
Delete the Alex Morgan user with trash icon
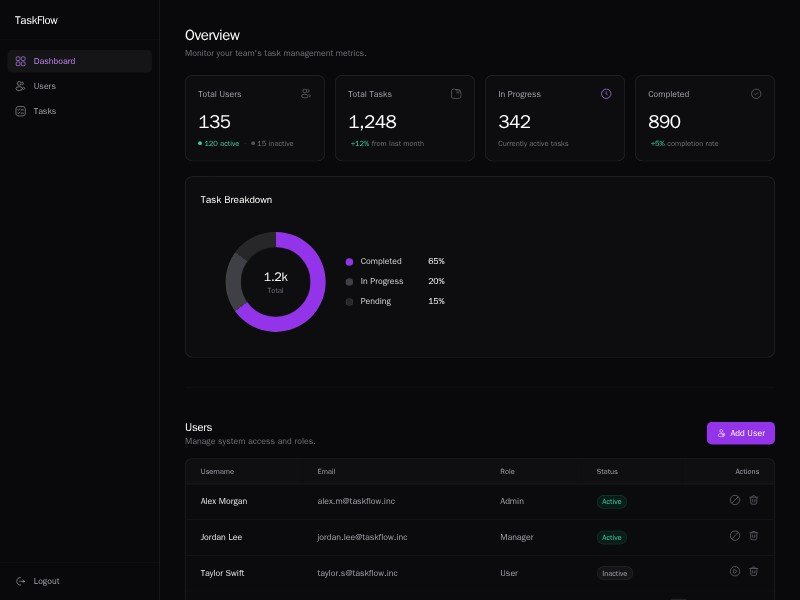[x=754, y=500]
